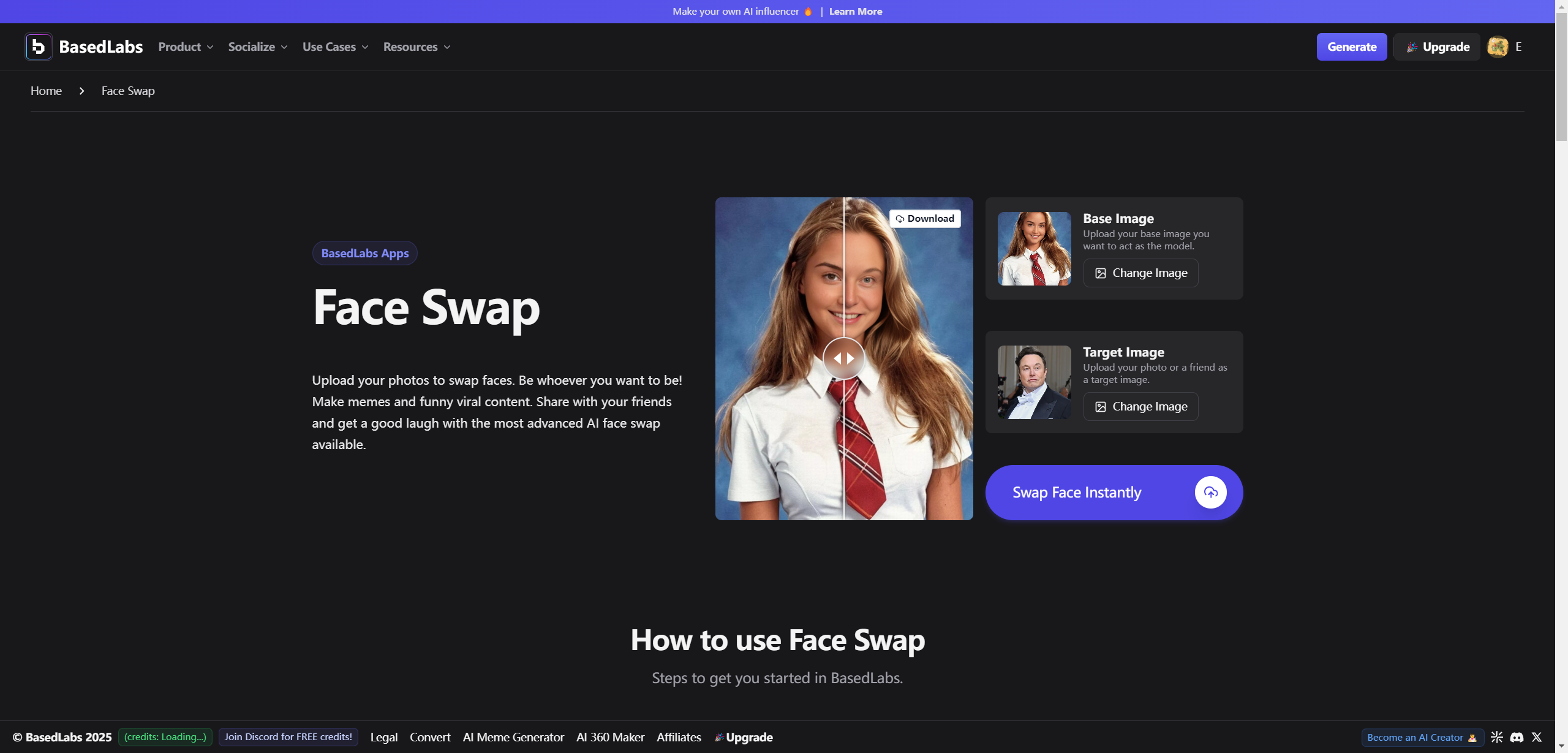Click the before/after comparison slider handle
The width and height of the screenshot is (1568, 753).
[x=844, y=358]
